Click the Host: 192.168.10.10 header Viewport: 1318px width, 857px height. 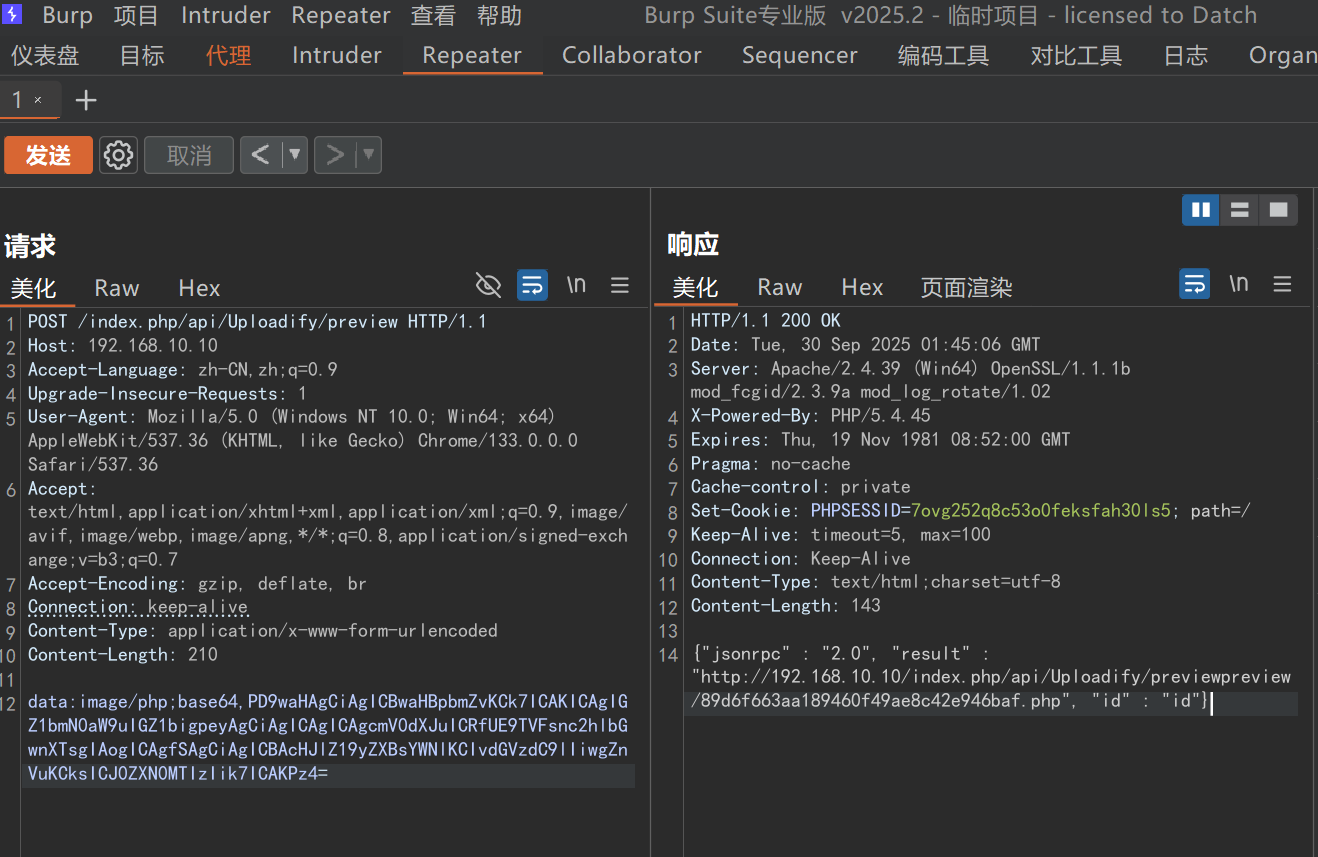click(123, 345)
